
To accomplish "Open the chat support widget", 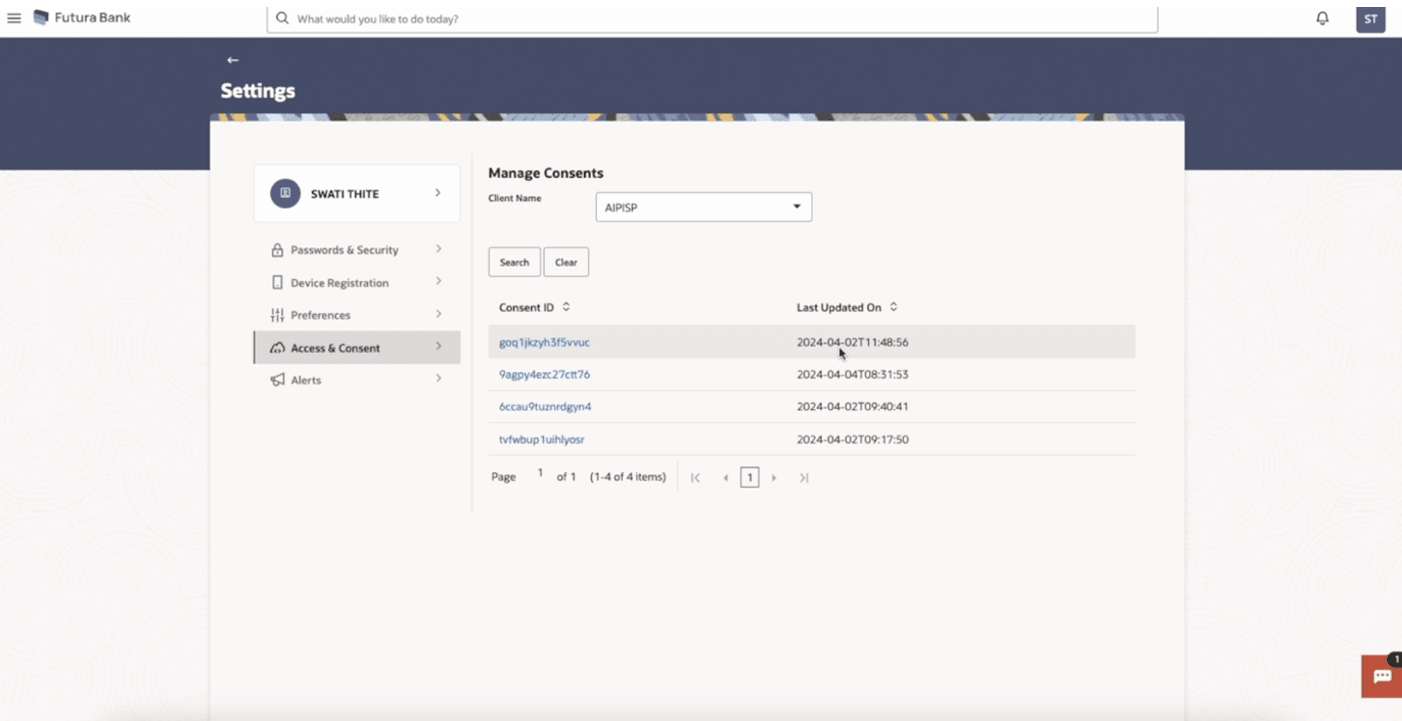I will tap(1382, 676).
